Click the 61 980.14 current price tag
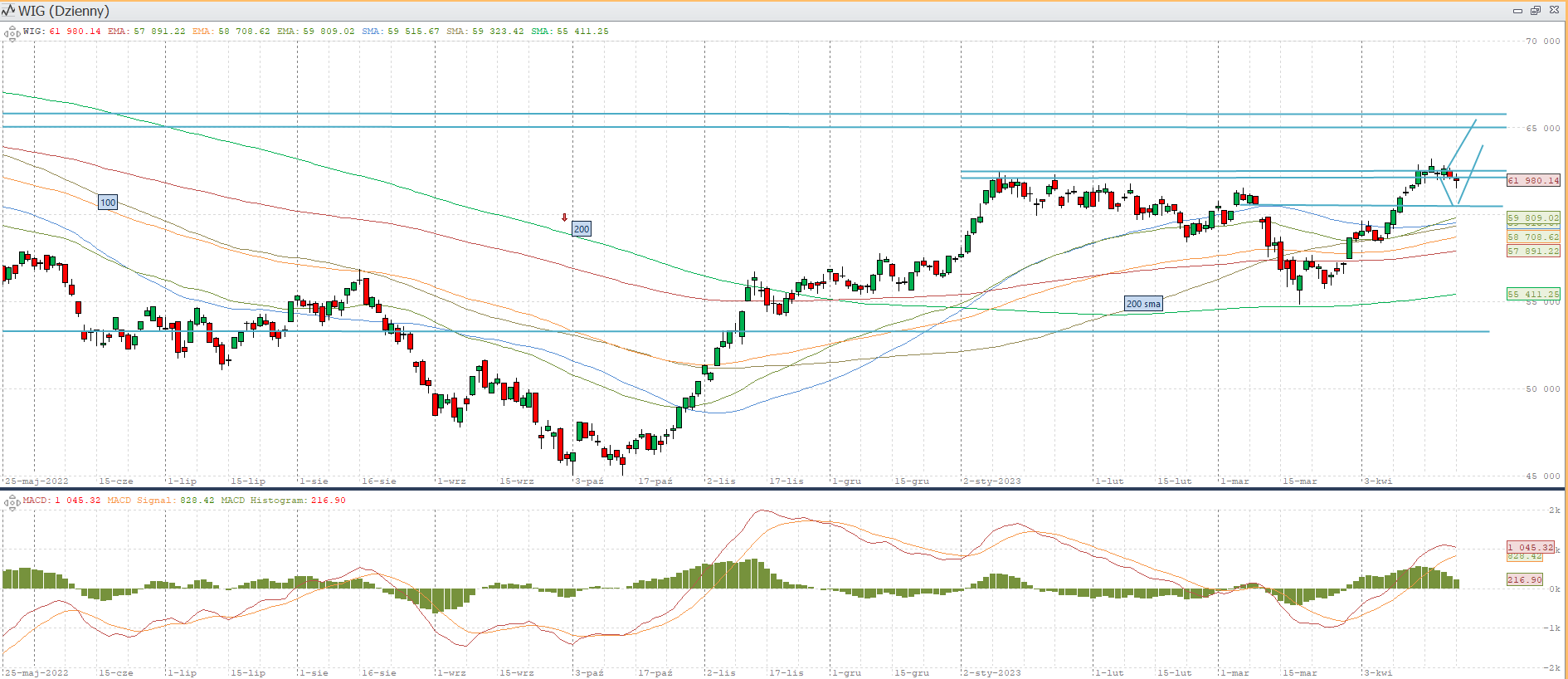The width and height of the screenshot is (1568, 679). 1533,180
